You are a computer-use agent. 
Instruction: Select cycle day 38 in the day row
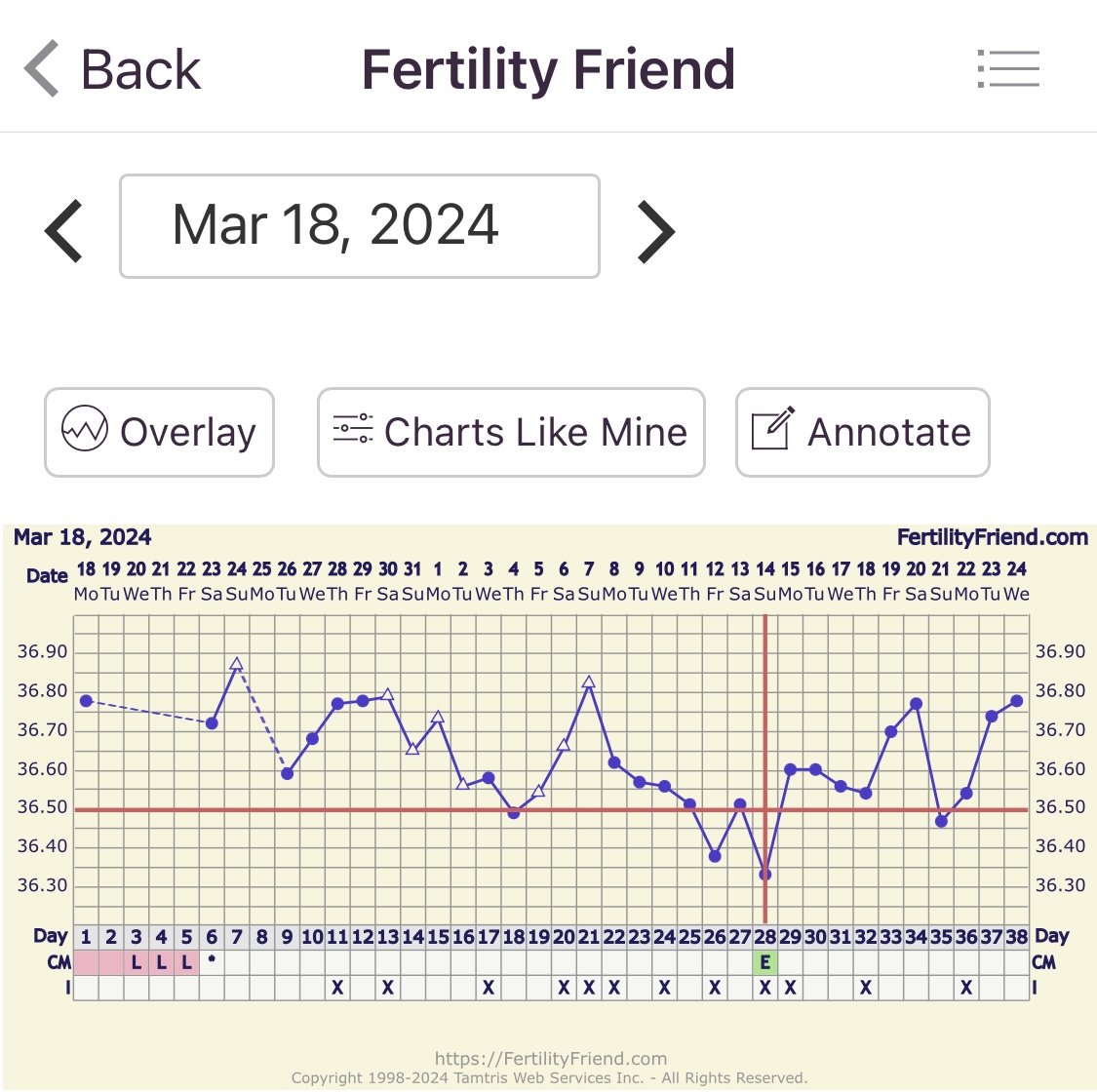coord(1017,937)
